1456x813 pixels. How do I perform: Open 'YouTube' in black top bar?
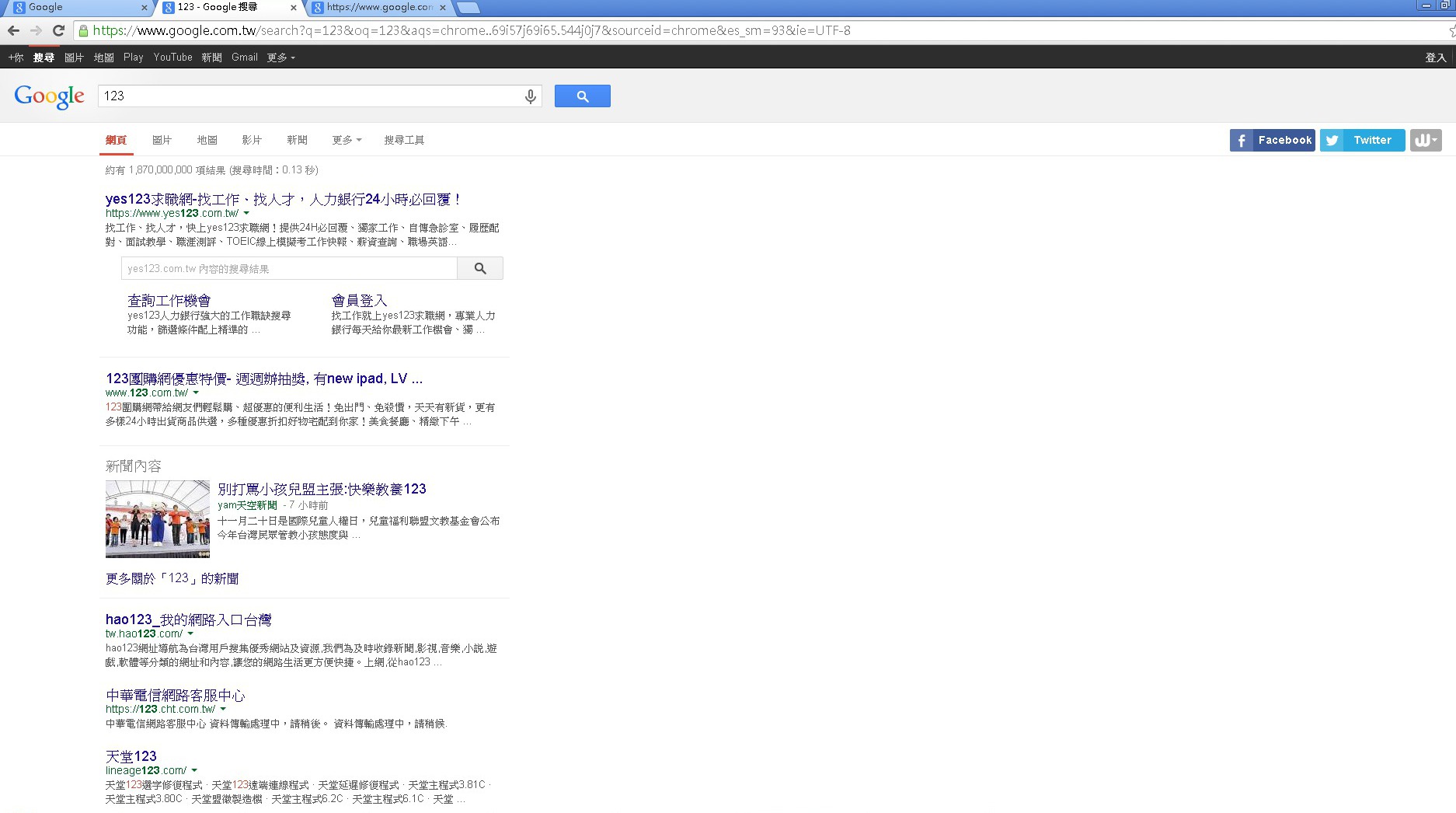point(172,58)
